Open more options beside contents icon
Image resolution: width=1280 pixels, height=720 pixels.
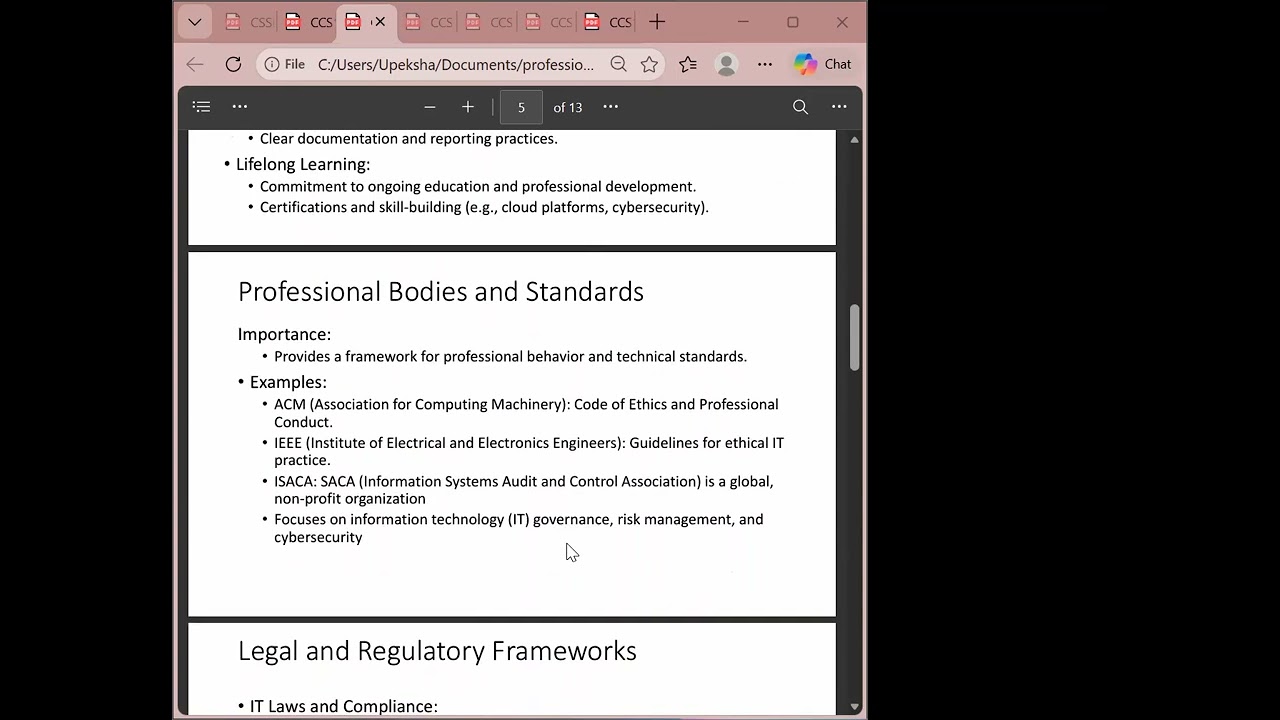pyautogui.click(x=240, y=107)
